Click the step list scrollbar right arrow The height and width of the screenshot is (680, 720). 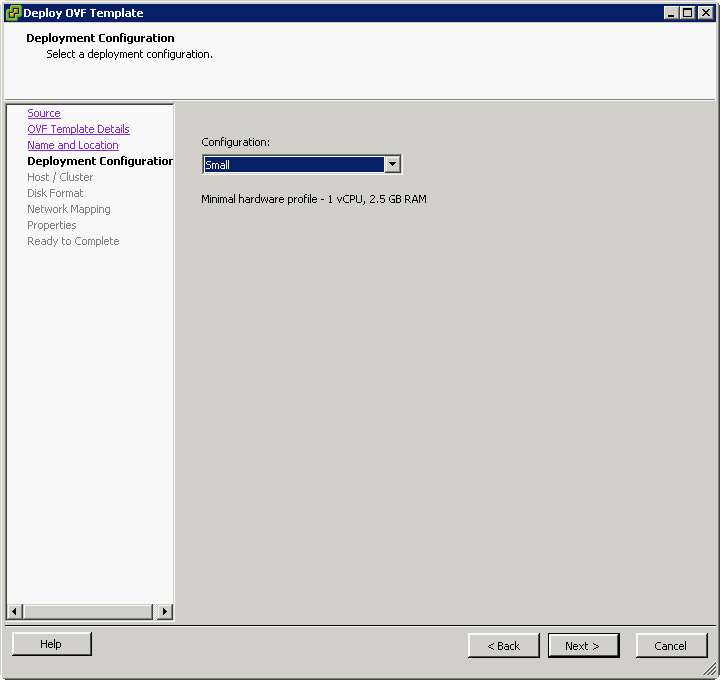click(165, 611)
